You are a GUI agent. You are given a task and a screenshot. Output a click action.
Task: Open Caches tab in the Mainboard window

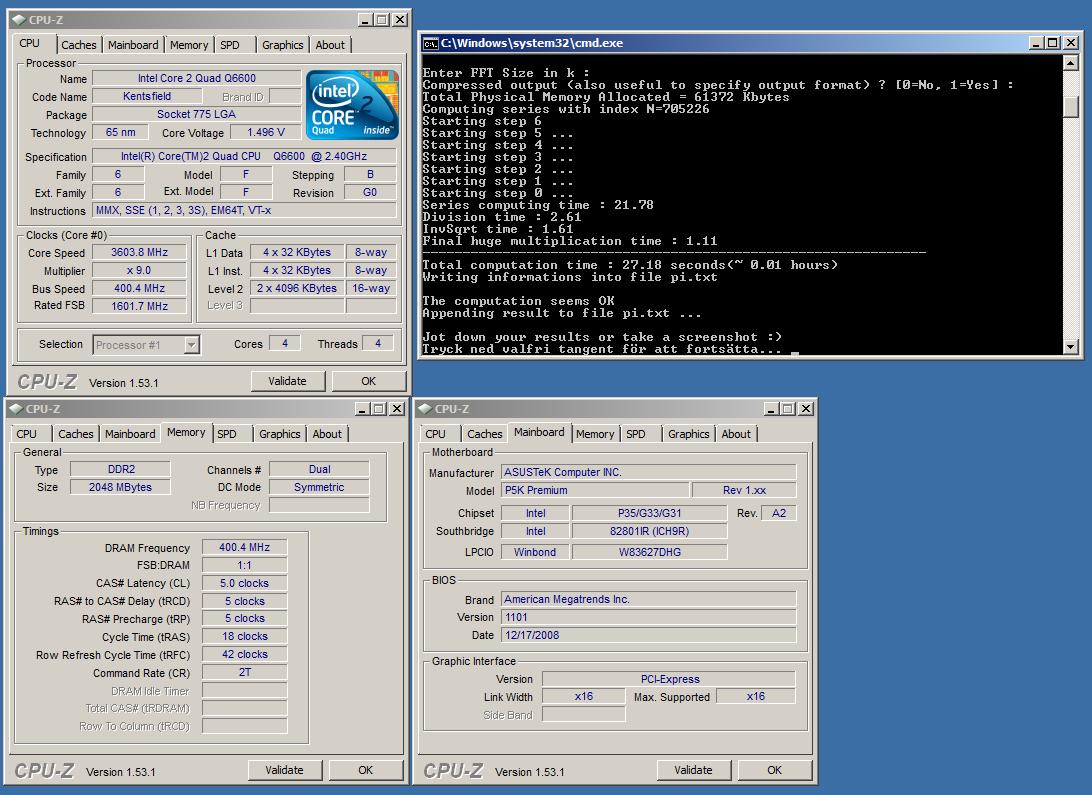pos(485,434)
